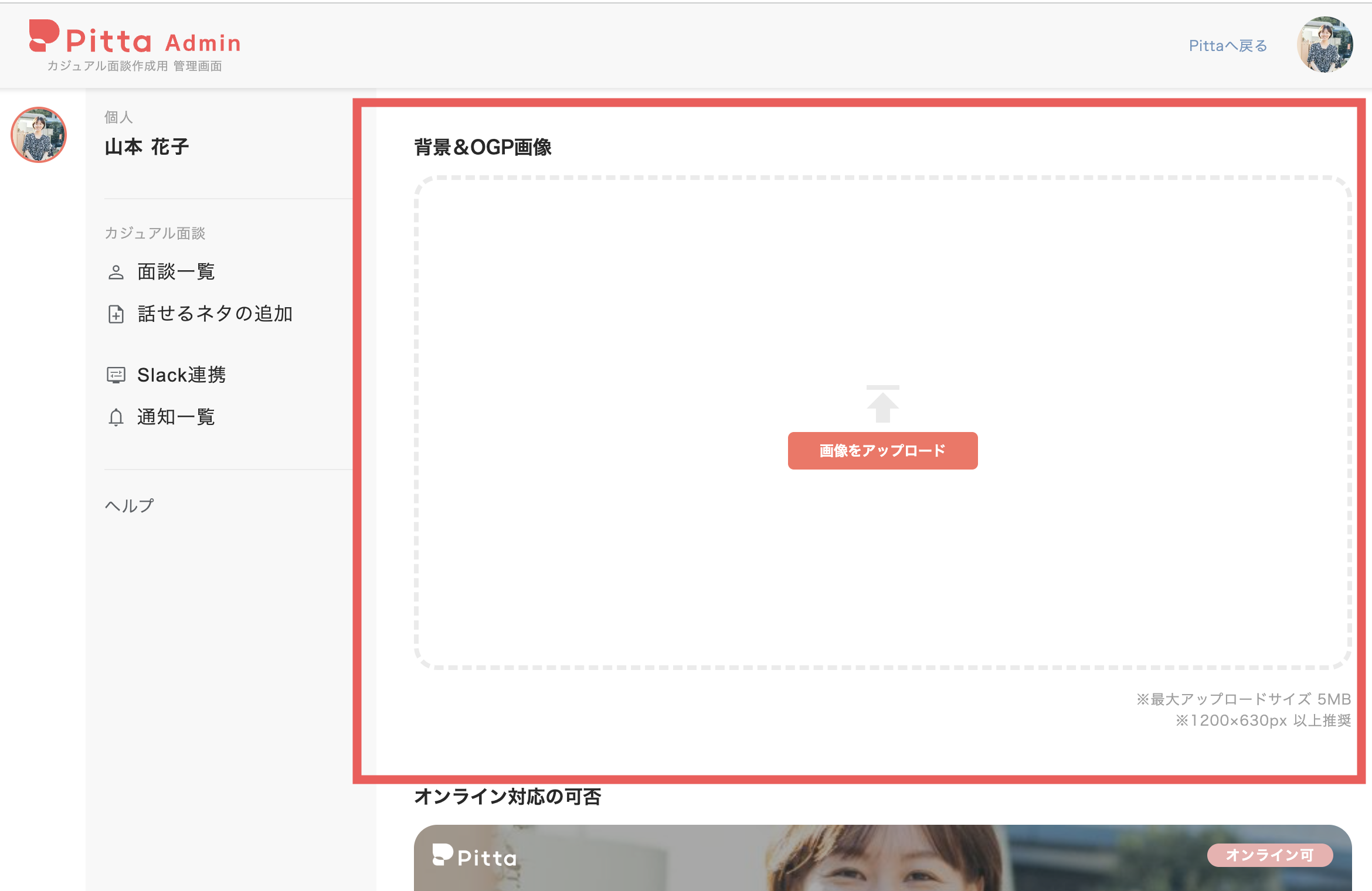Click the 話せるネタの追加 add-note icon

tap(115, 314)
